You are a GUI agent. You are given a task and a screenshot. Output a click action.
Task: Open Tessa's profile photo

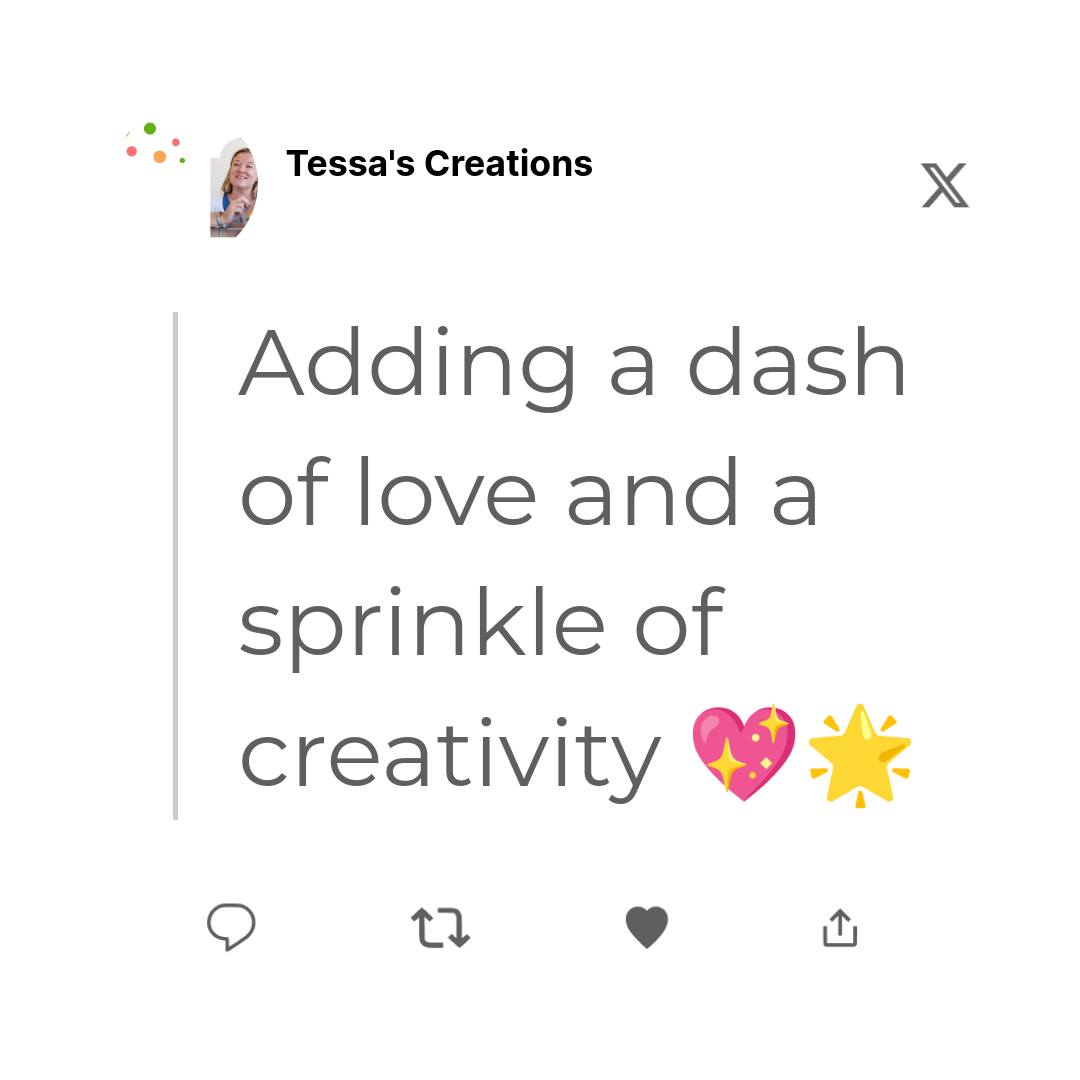pyautogui.click(x=234, y=187)
